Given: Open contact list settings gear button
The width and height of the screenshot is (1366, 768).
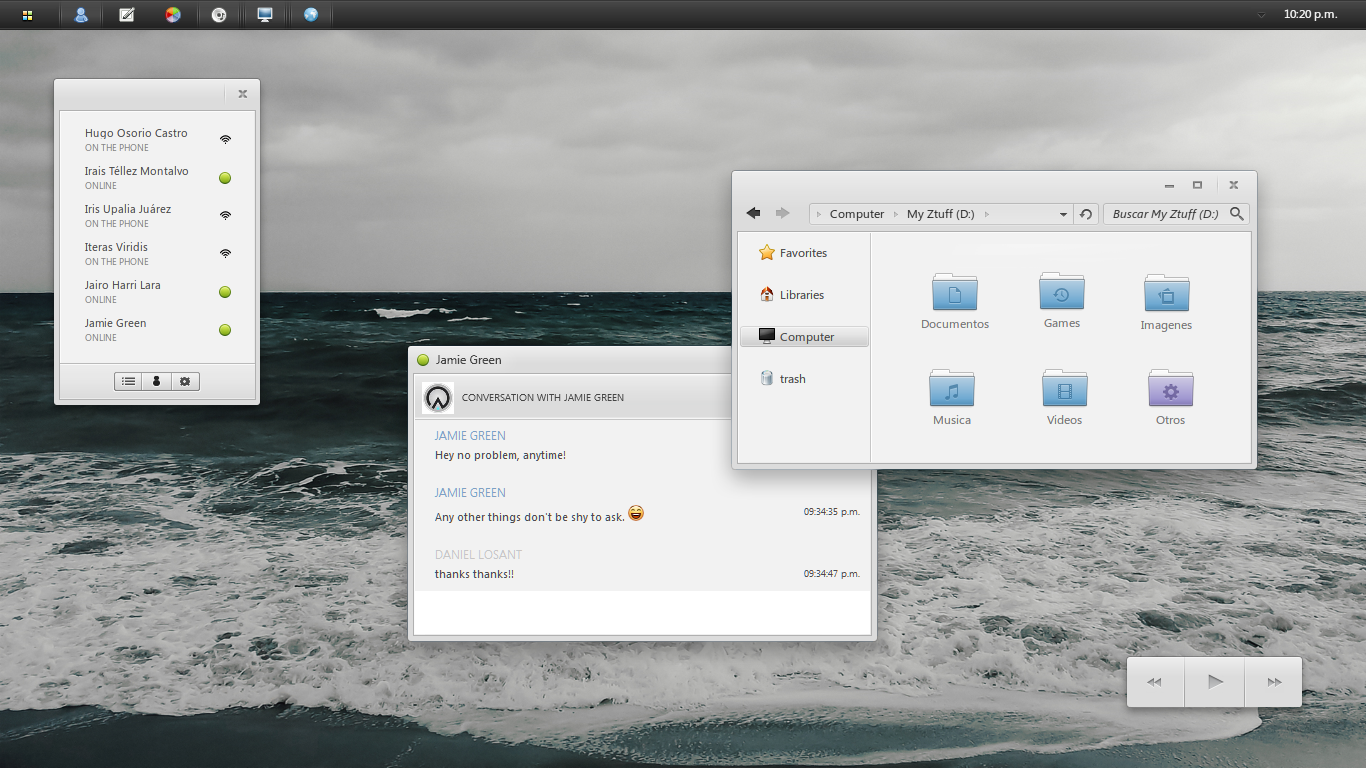Looking at the screenshot, I should coord(185,381).
